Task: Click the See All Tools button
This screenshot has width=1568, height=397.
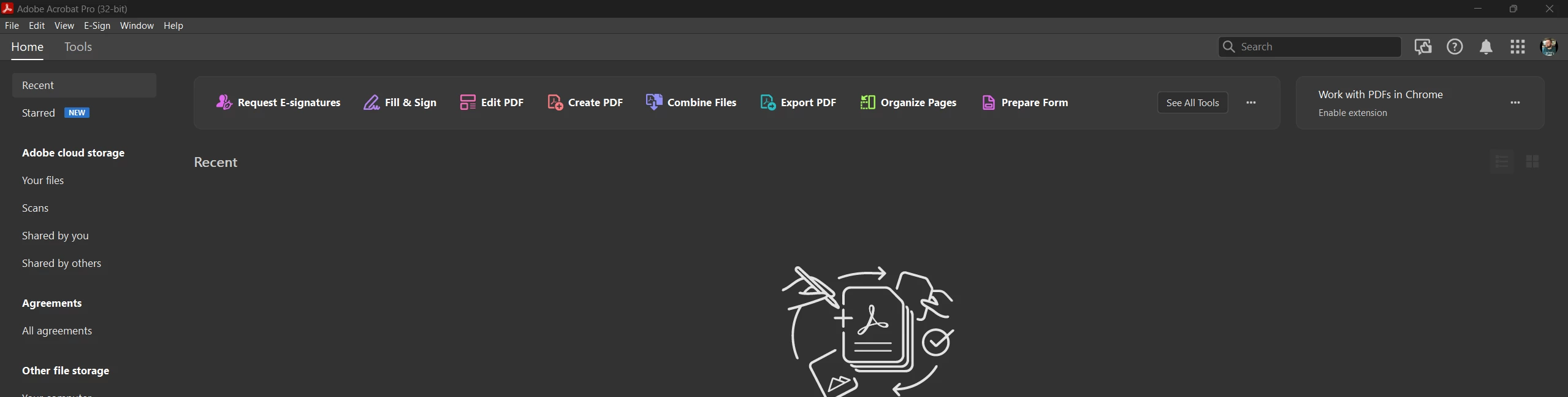Action: click(1192, 102)
